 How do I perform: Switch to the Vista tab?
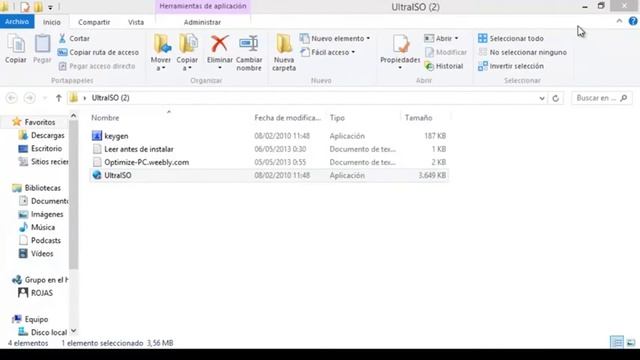[x=136, y=22]
